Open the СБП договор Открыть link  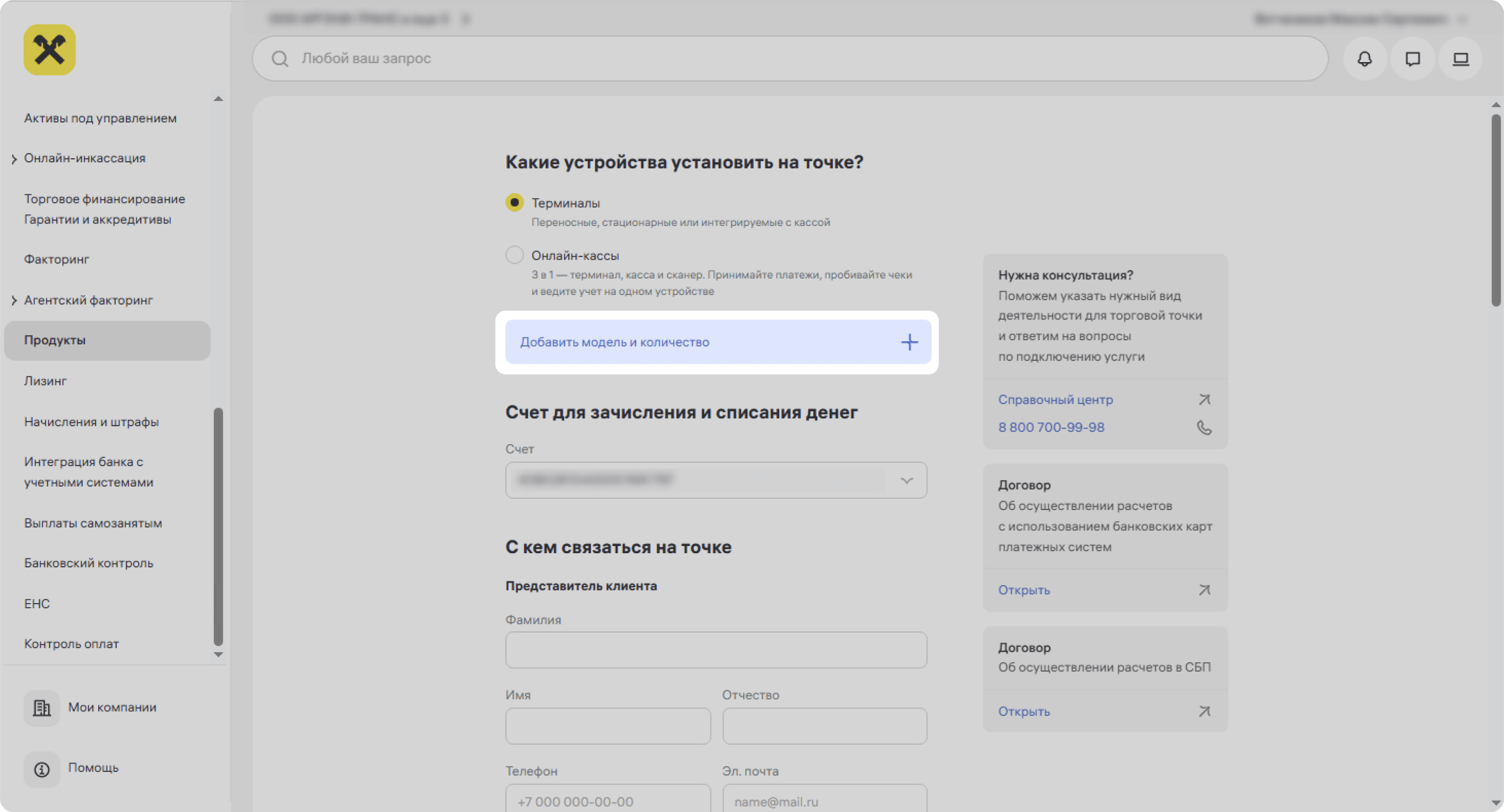tap(1024, 711)
